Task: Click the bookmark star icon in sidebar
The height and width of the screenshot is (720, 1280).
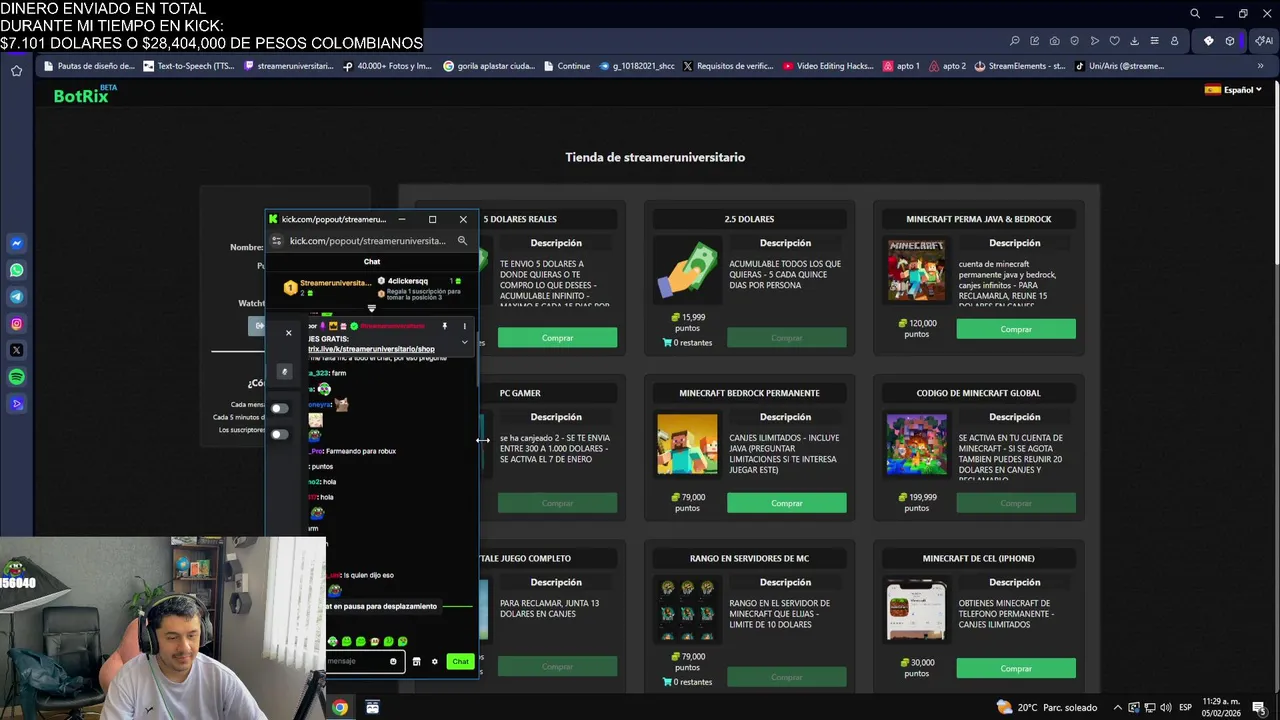Action: pyautogui.click(x=16, y=71)
